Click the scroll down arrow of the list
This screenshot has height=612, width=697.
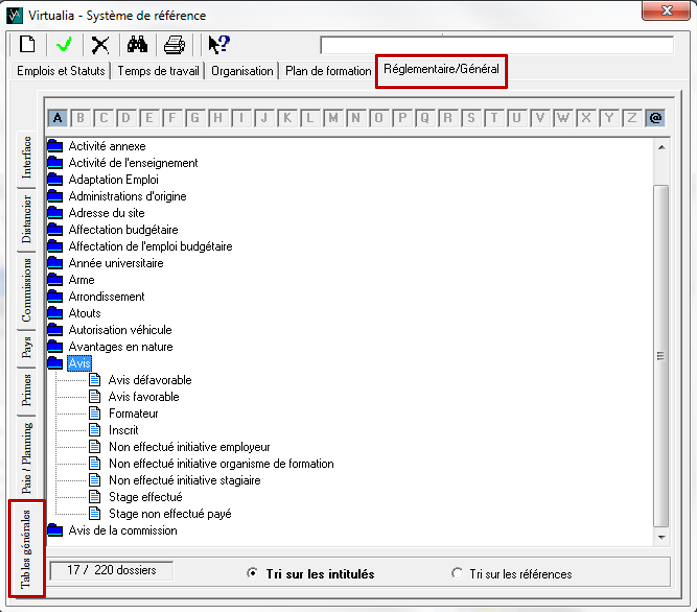660,537
